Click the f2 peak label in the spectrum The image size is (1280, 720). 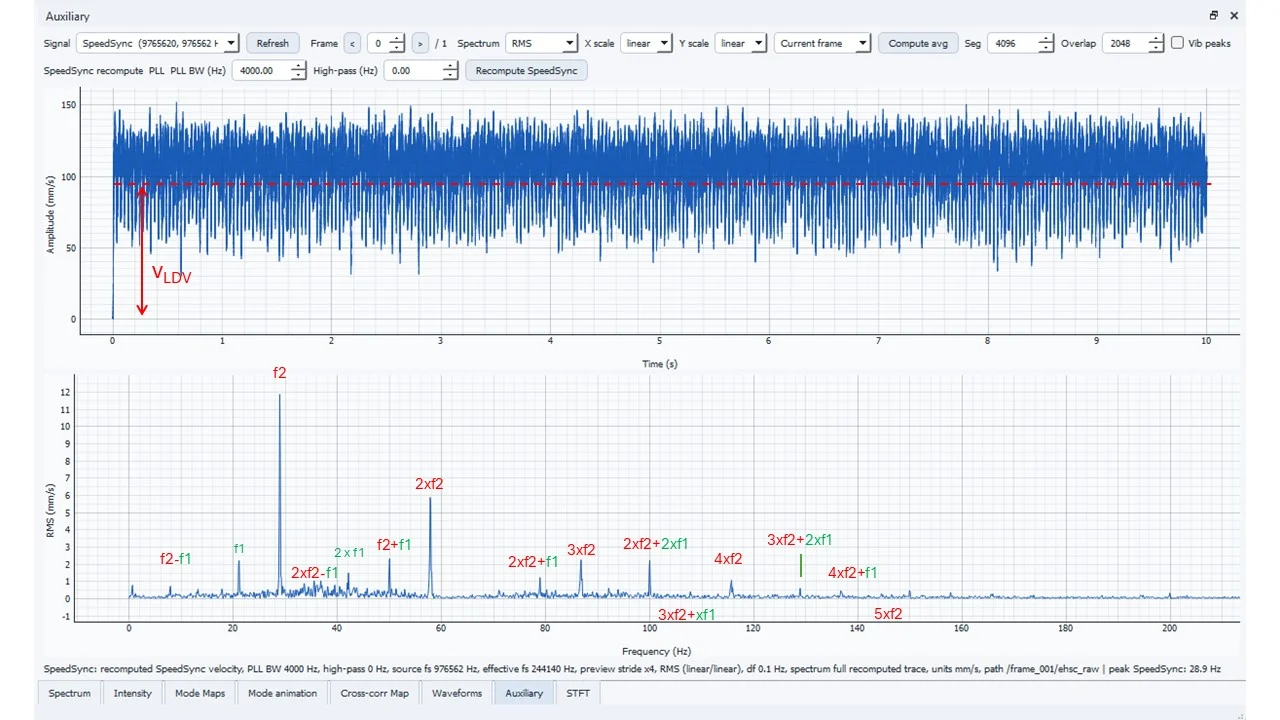280,373
